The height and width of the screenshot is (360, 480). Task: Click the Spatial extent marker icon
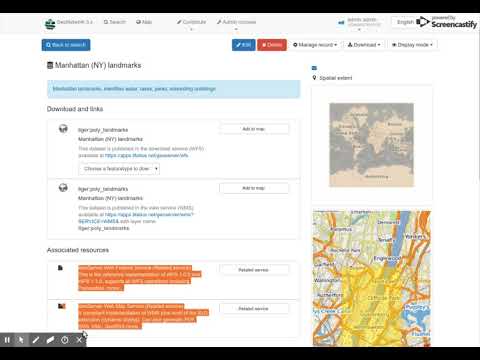point(314,78)
